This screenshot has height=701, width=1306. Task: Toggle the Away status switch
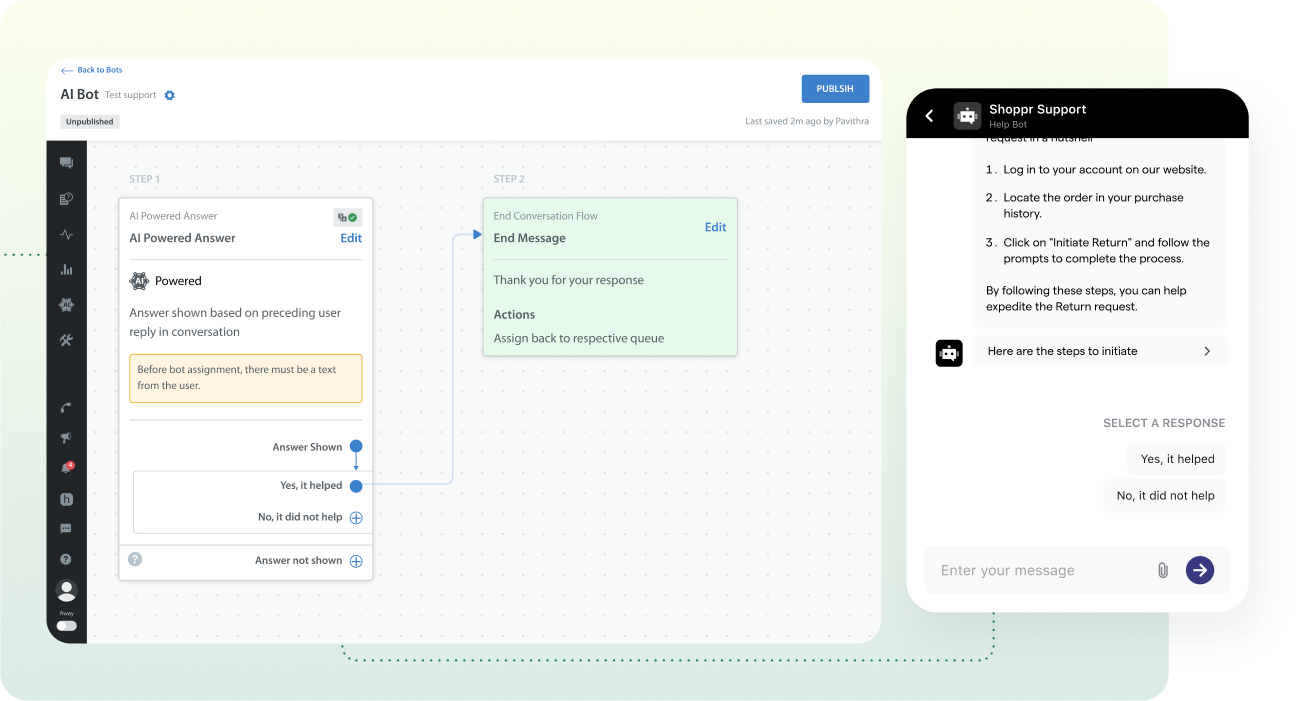(x=66, y=625)
